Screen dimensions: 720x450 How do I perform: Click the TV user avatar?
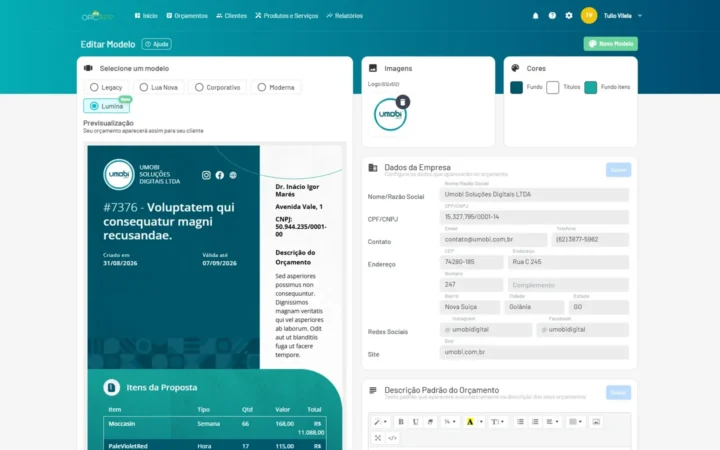coord(589,16)
